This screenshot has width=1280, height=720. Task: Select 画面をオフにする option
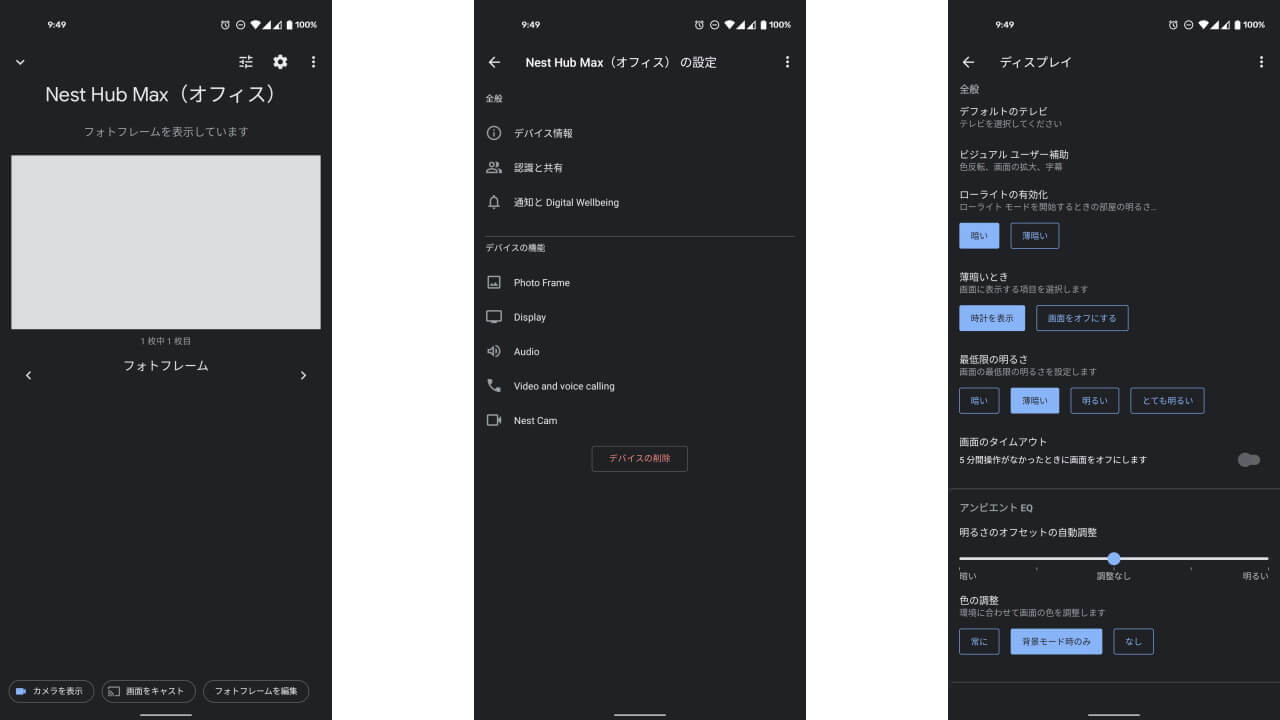click(x=1082, y=318)
